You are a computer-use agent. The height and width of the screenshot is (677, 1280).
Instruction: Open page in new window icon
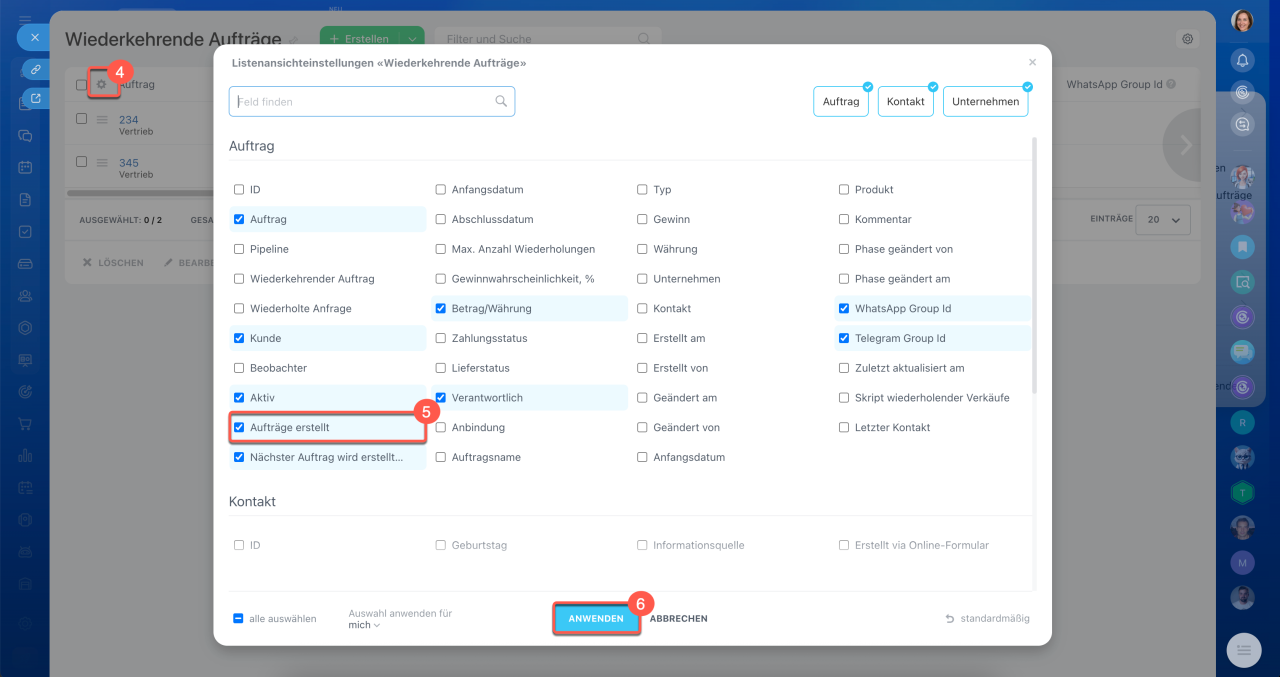(36, 98)
